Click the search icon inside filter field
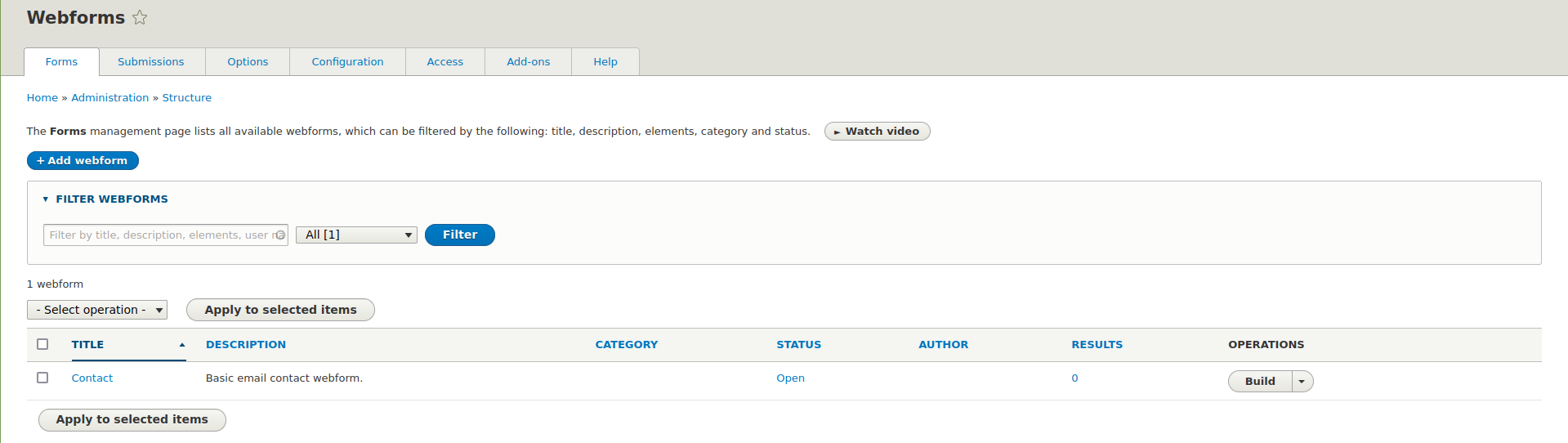The width and height of the screenshot is (1568, 443). 280,235
